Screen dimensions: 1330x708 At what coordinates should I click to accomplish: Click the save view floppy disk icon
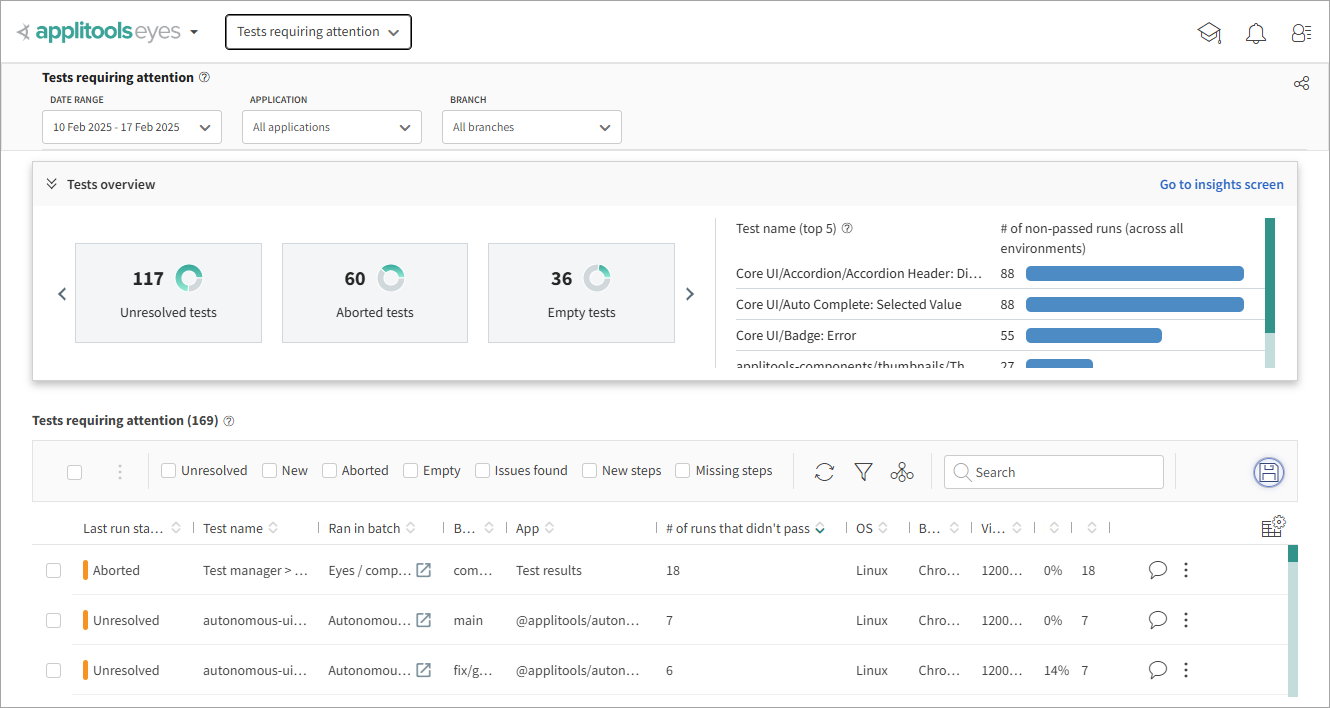click(x=1268, y=473)
